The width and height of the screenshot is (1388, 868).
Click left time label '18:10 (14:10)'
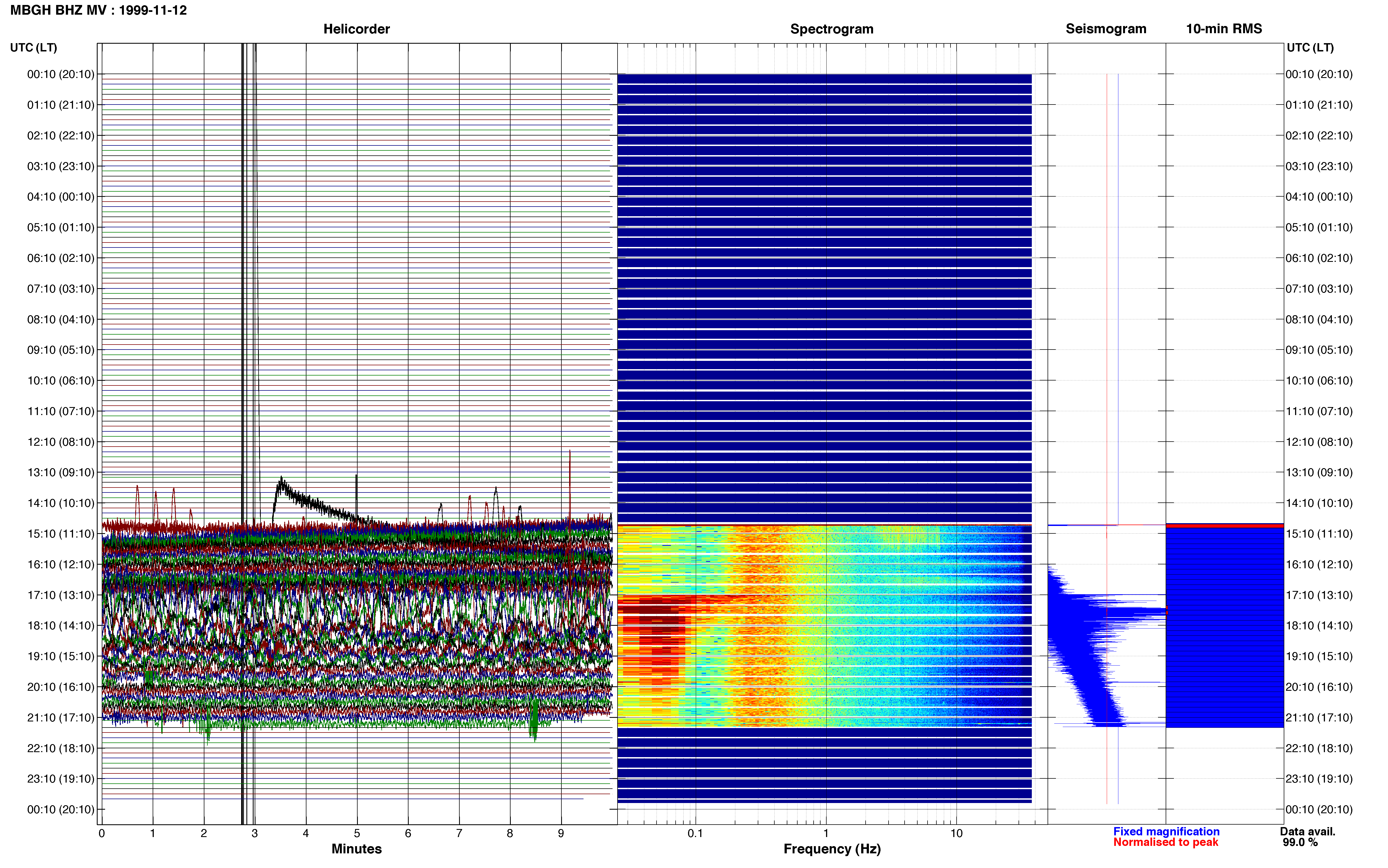pyautogui.click(x=61, y=626)
